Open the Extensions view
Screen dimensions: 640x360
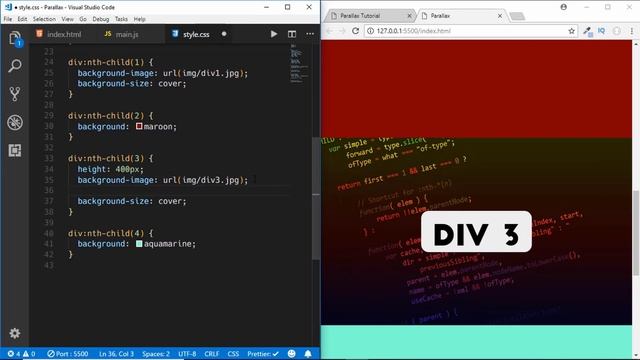click(x=15, y=151)
